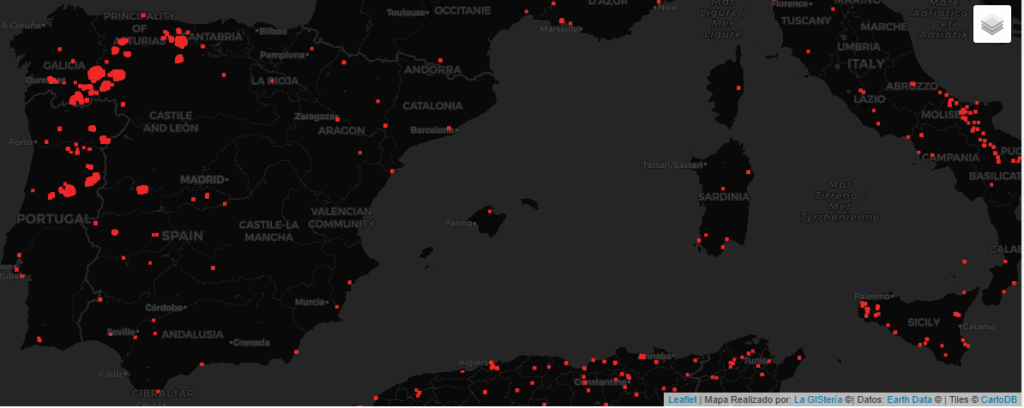Click the fire marker beside the Zaragoza label

coord(337,119)
